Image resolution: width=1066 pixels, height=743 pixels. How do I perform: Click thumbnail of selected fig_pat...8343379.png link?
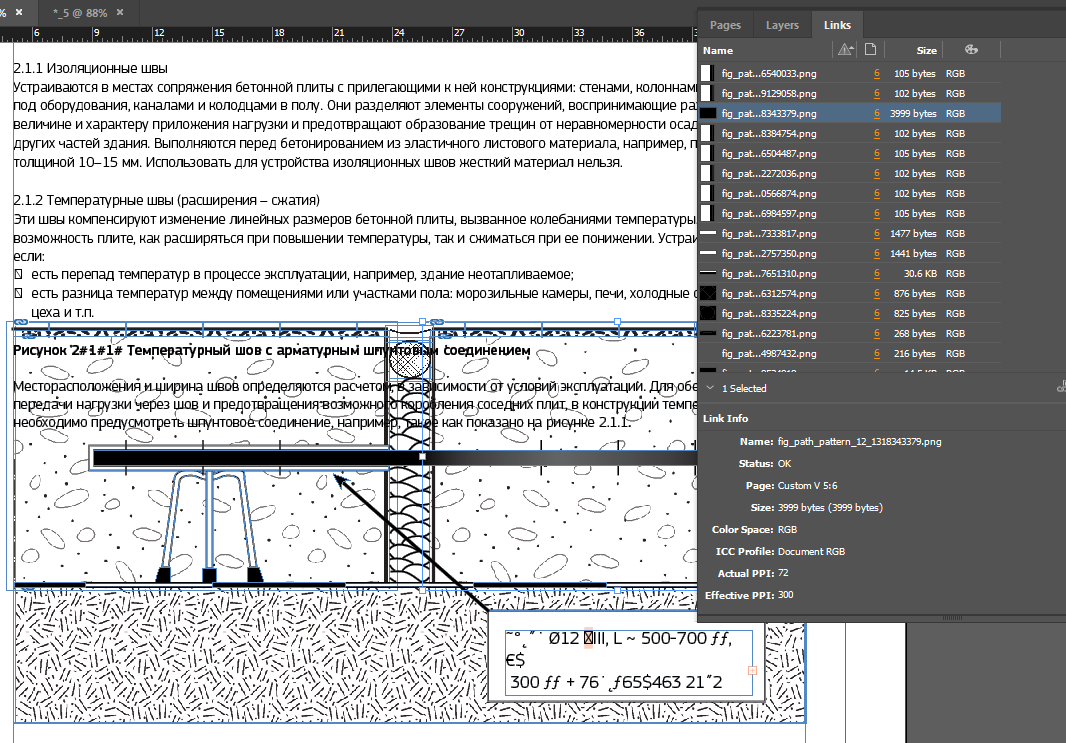(707, 113)
